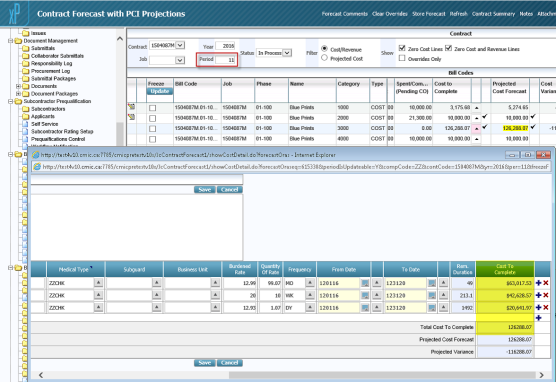The height and width of the screenshot is (382, 556).
Task: Click Clear Overrides menu item
Action: [390, 14]
